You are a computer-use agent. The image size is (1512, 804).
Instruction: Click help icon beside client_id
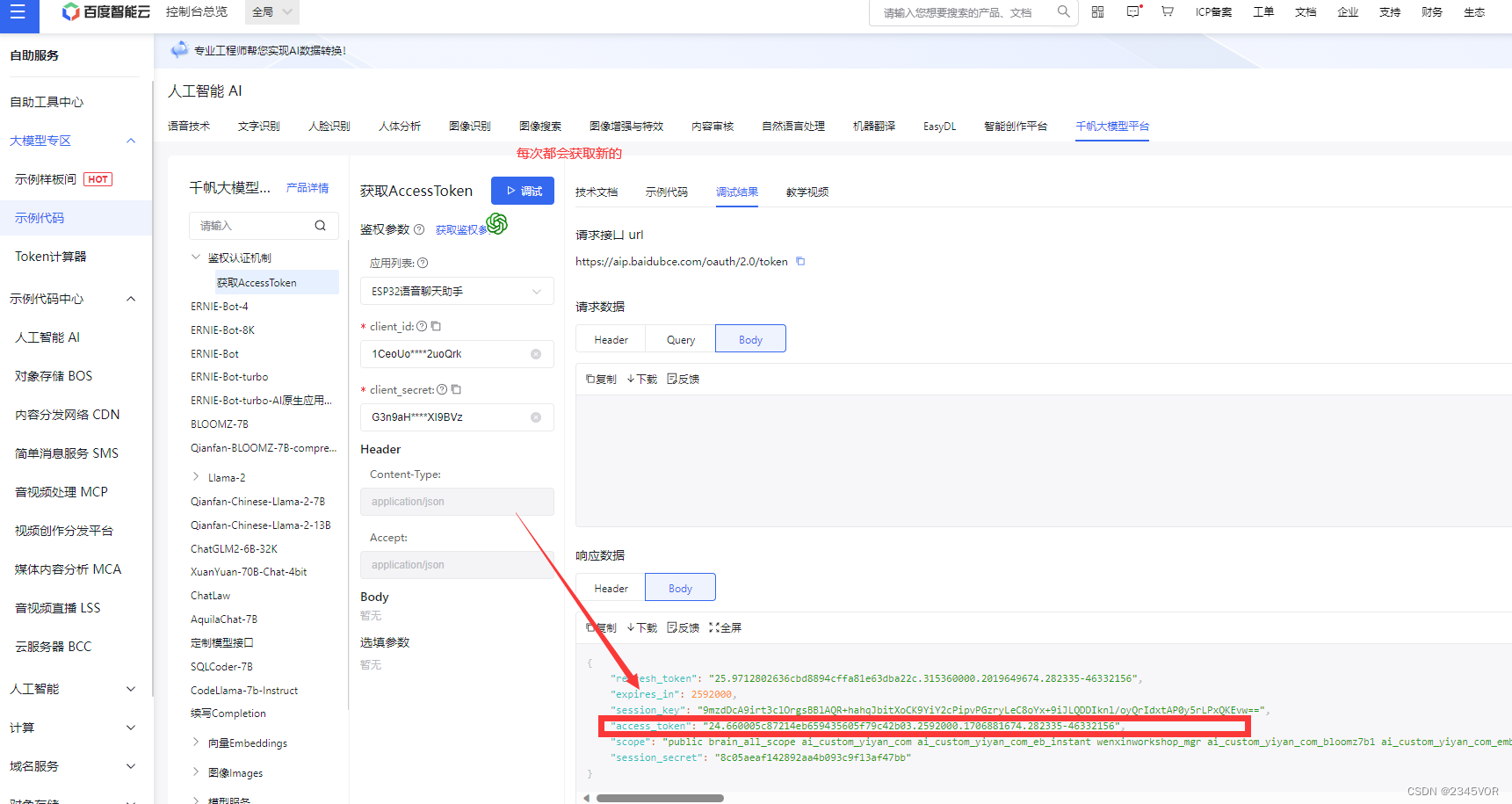point(422,326)
